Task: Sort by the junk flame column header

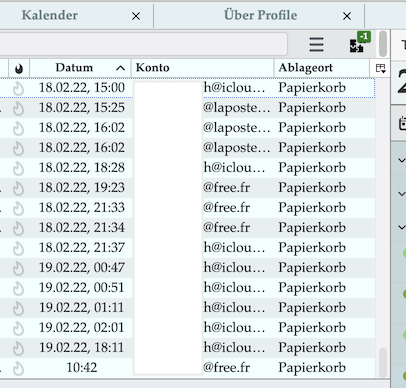Action: coord(19,68)
